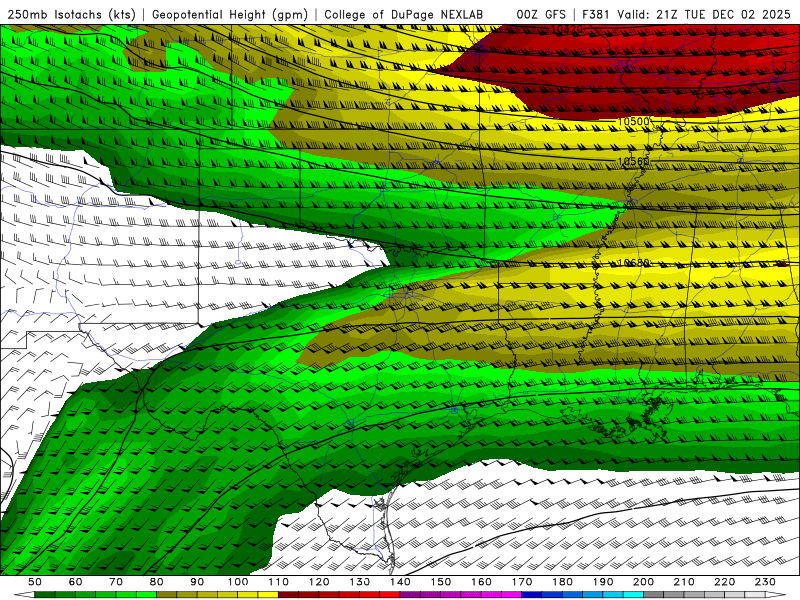Click the 'F381' forecast hour label
The image size is (800, 600).
pyautogui.click(x=596, y=15)
